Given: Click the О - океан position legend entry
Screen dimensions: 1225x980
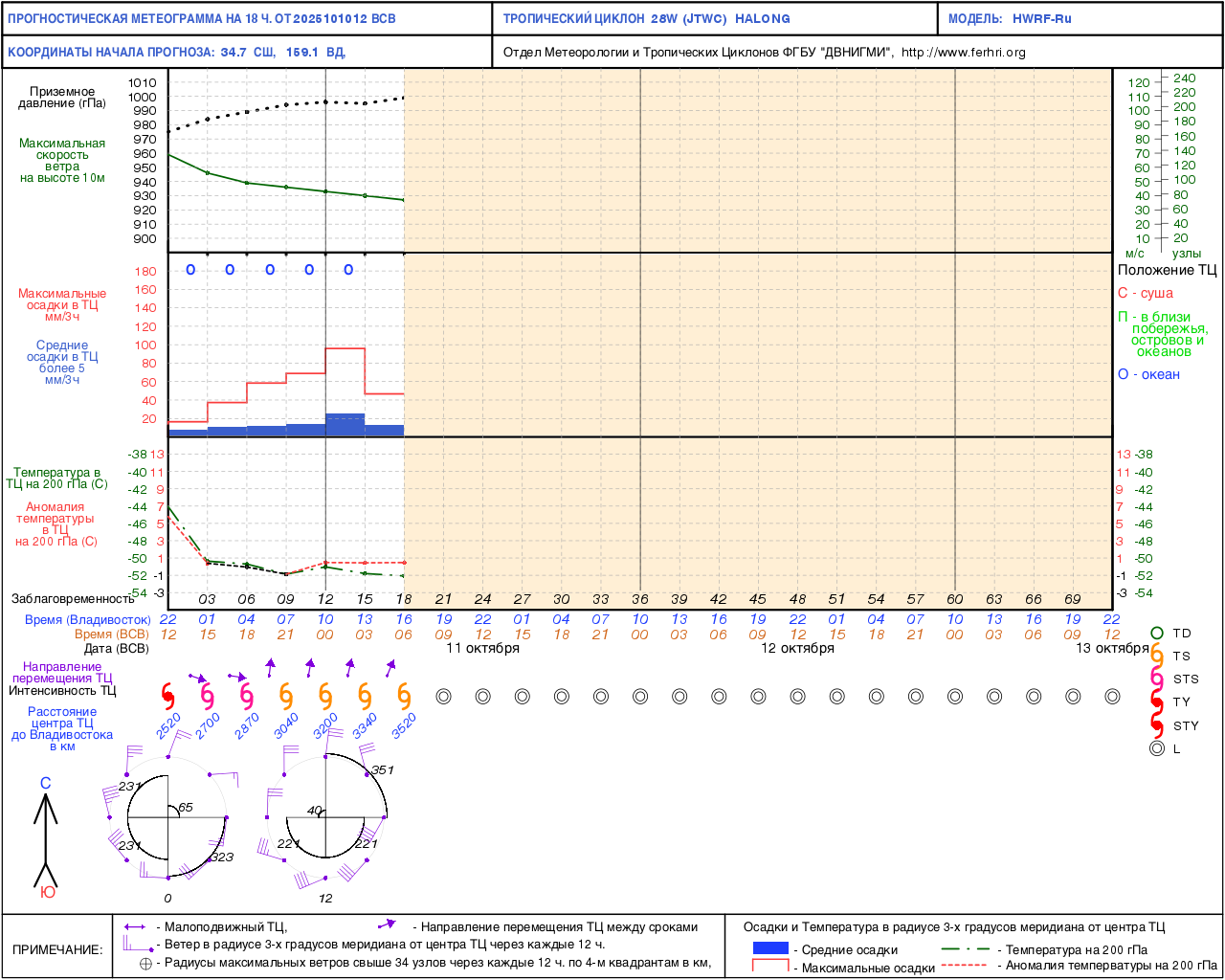Looking at the screenshot, I should pyautogui.click(x=1148, y=374).
